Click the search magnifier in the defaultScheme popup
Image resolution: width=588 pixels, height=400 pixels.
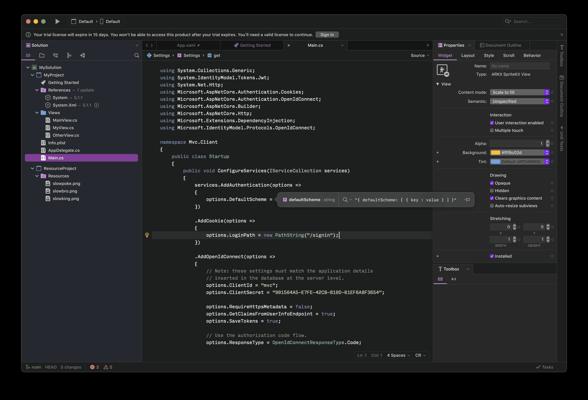(x=345, y=200)
